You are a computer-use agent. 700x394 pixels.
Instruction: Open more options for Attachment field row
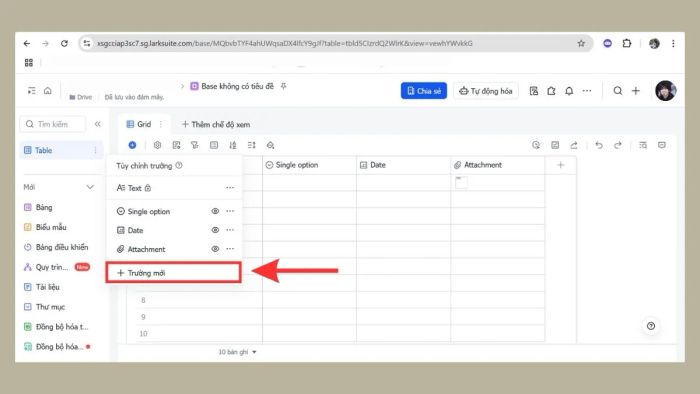click(x=230, y=249)
